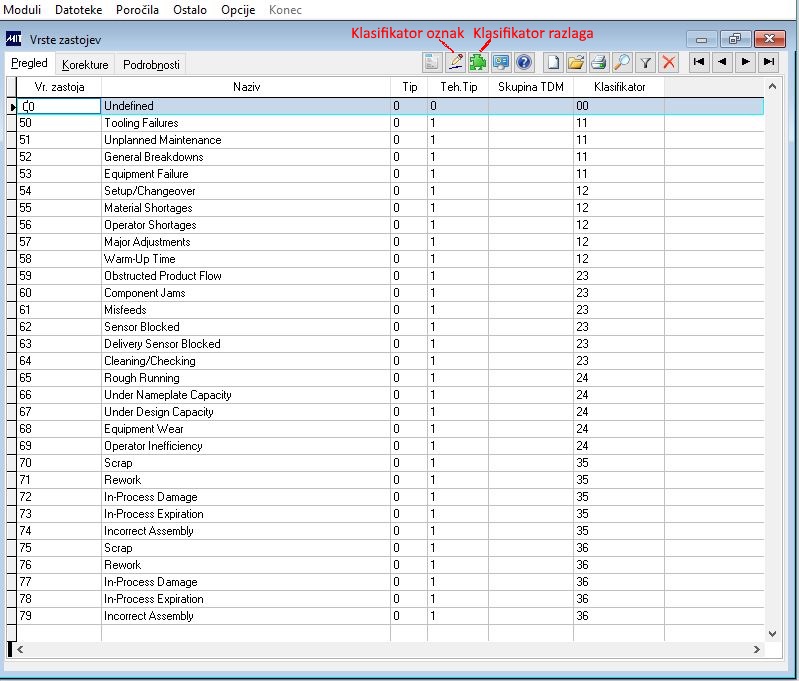
Task: Open search with magnifying glass icon
Action: 622,63
